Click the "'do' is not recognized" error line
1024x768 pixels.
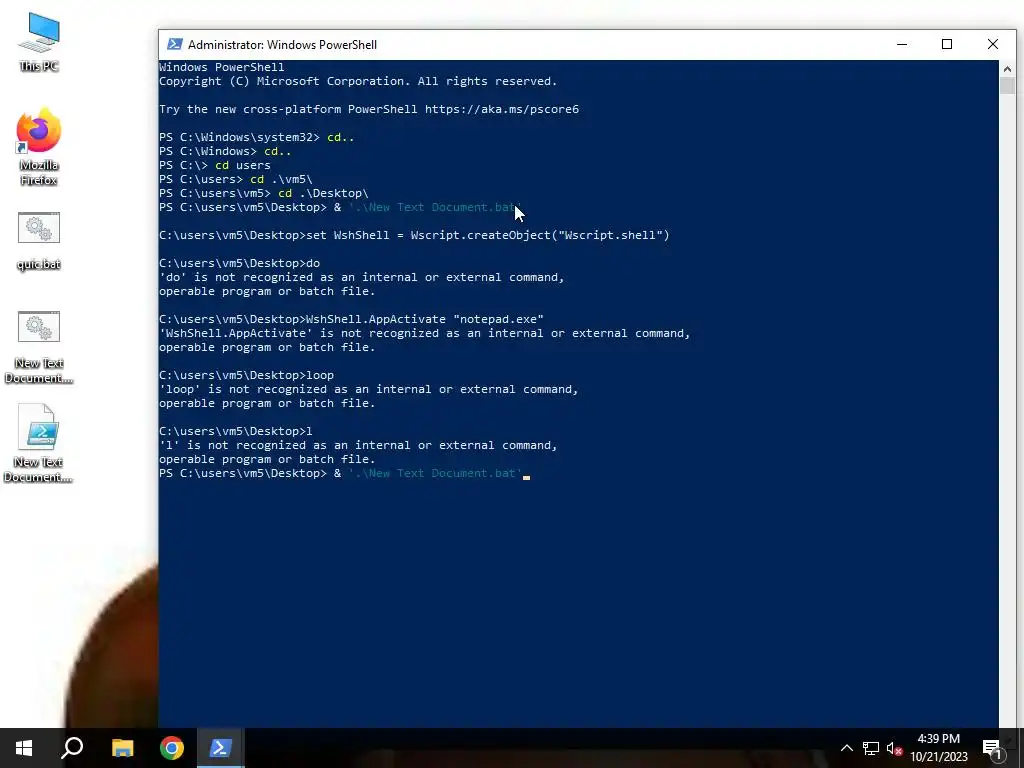[361, 278]
